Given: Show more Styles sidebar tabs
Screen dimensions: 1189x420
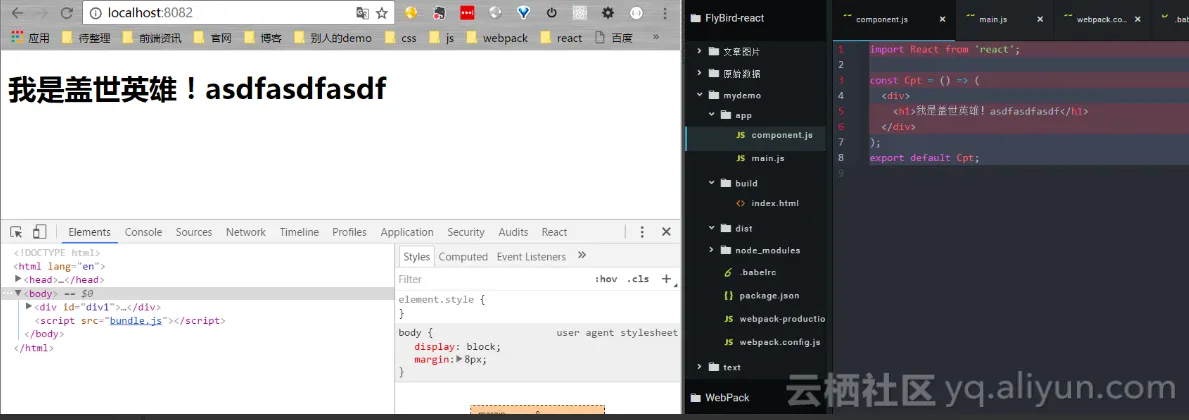Looking at the screenshot, I should [582, 255].
